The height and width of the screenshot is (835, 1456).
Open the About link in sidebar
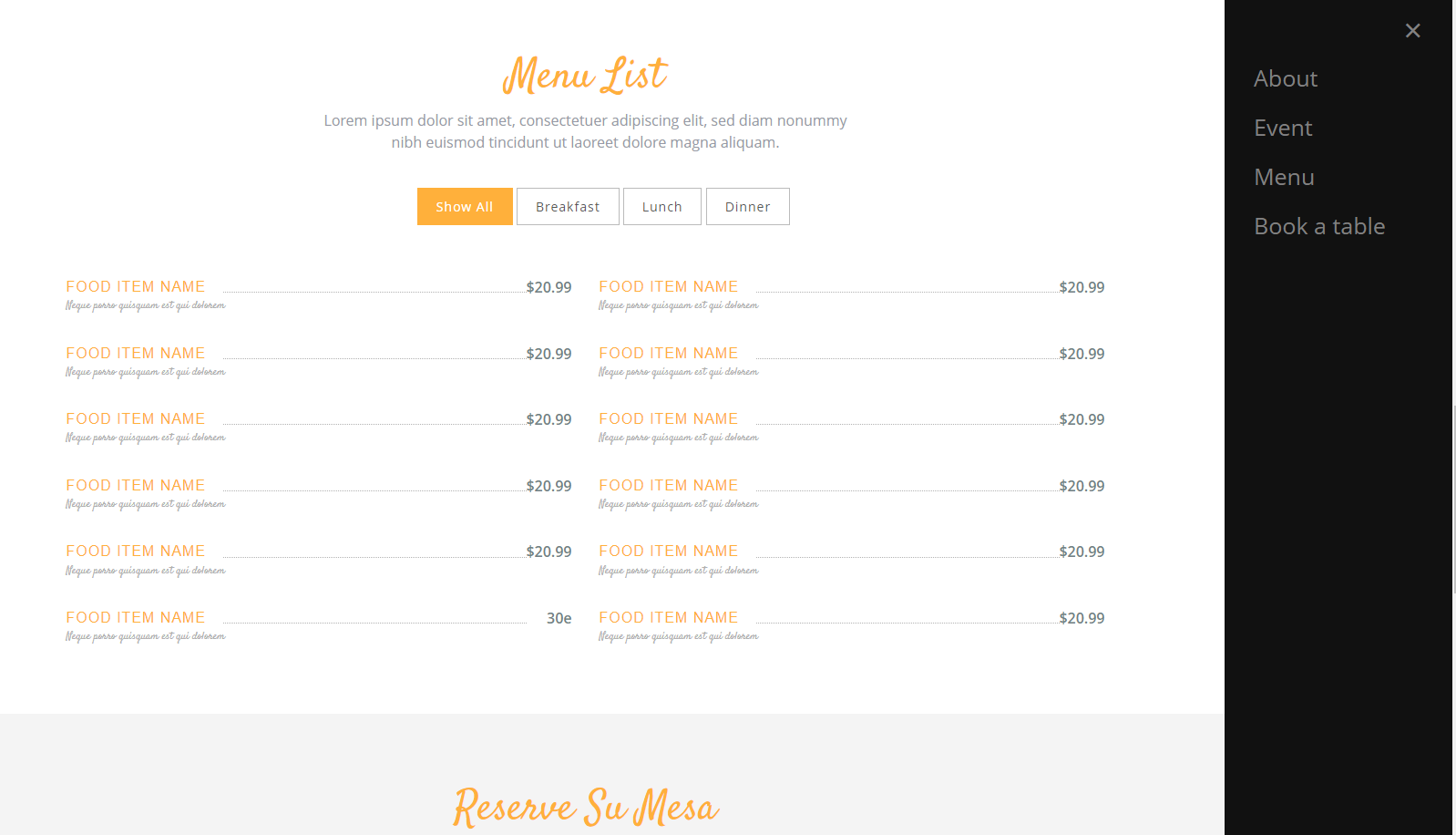1286,78
